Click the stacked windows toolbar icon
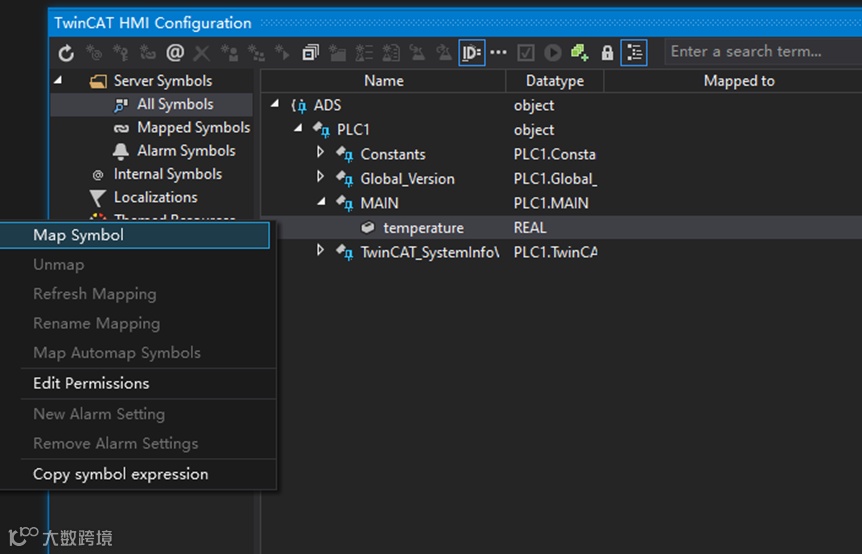The width and height of the screenshot is (862, 554). (310, 53)
